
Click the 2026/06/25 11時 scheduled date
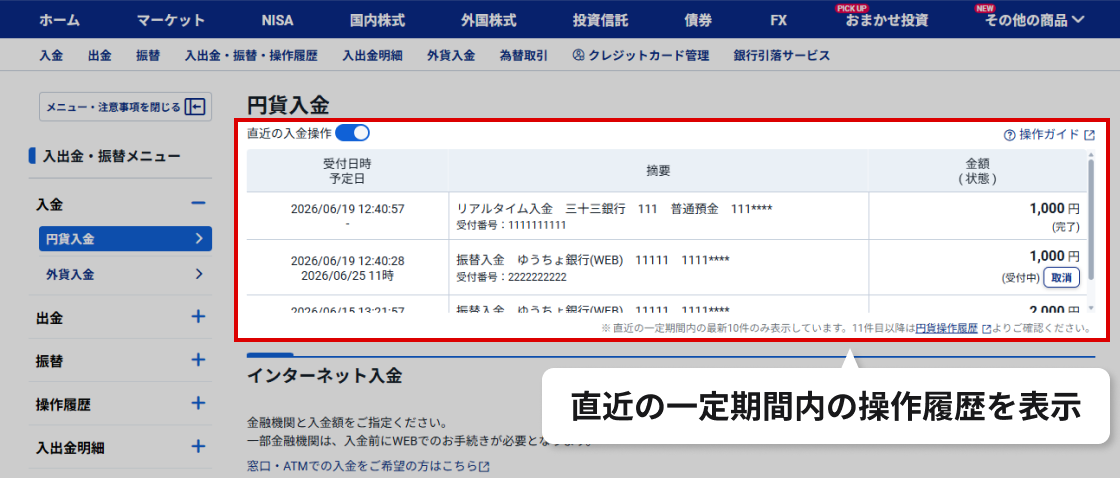click(348, 274)
